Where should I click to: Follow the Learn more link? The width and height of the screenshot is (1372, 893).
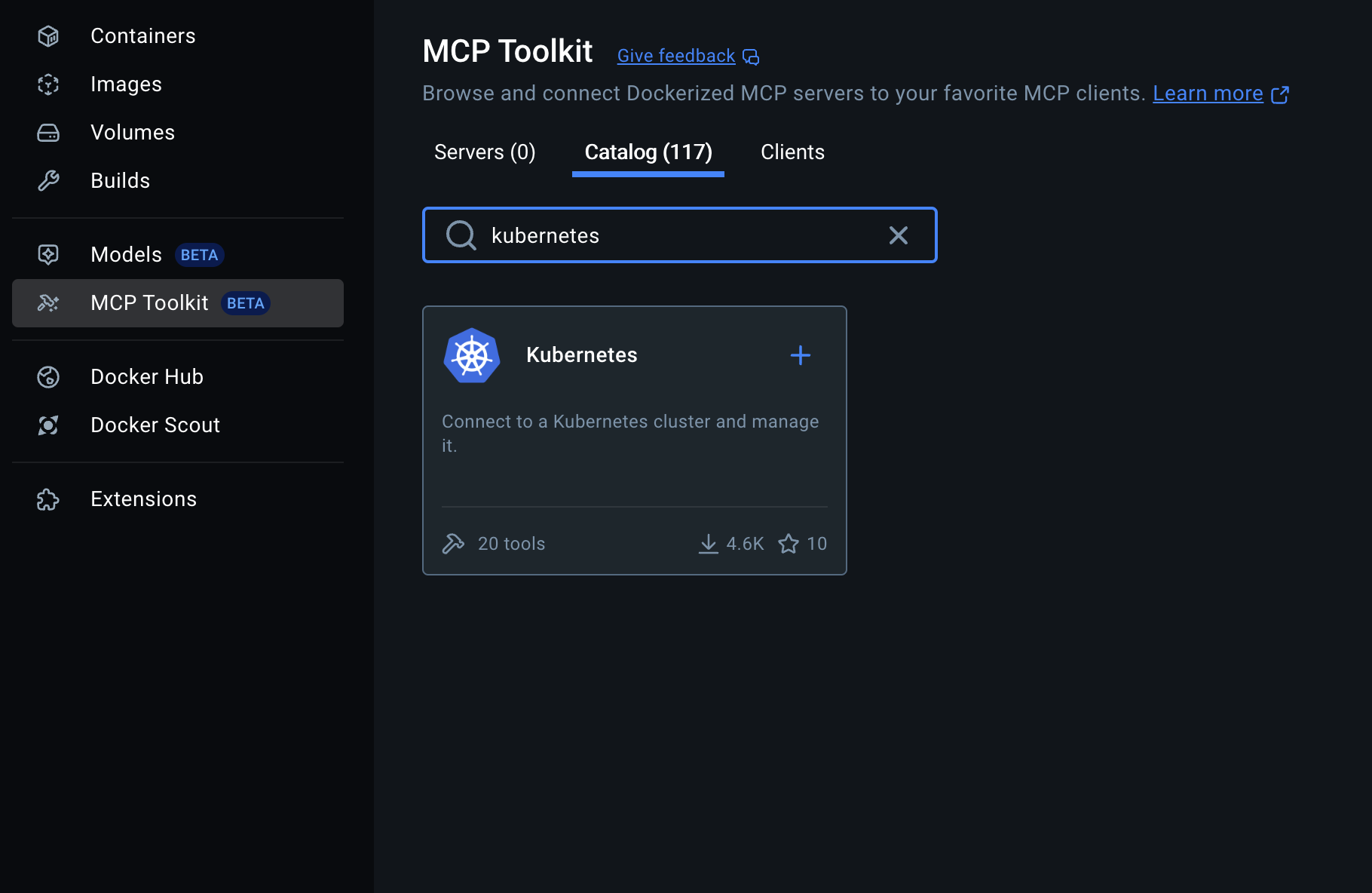[1207, 93]
